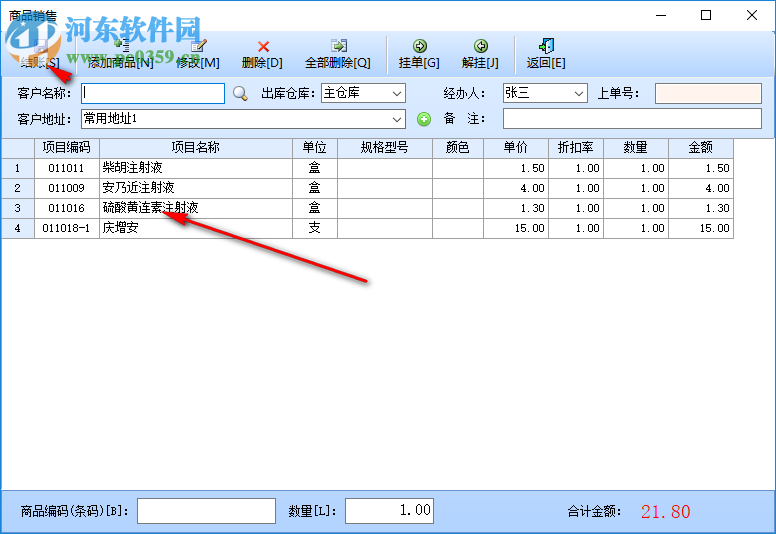
Task: Click delete all 全部删除[Q] icon
Action: click(339, 46)
